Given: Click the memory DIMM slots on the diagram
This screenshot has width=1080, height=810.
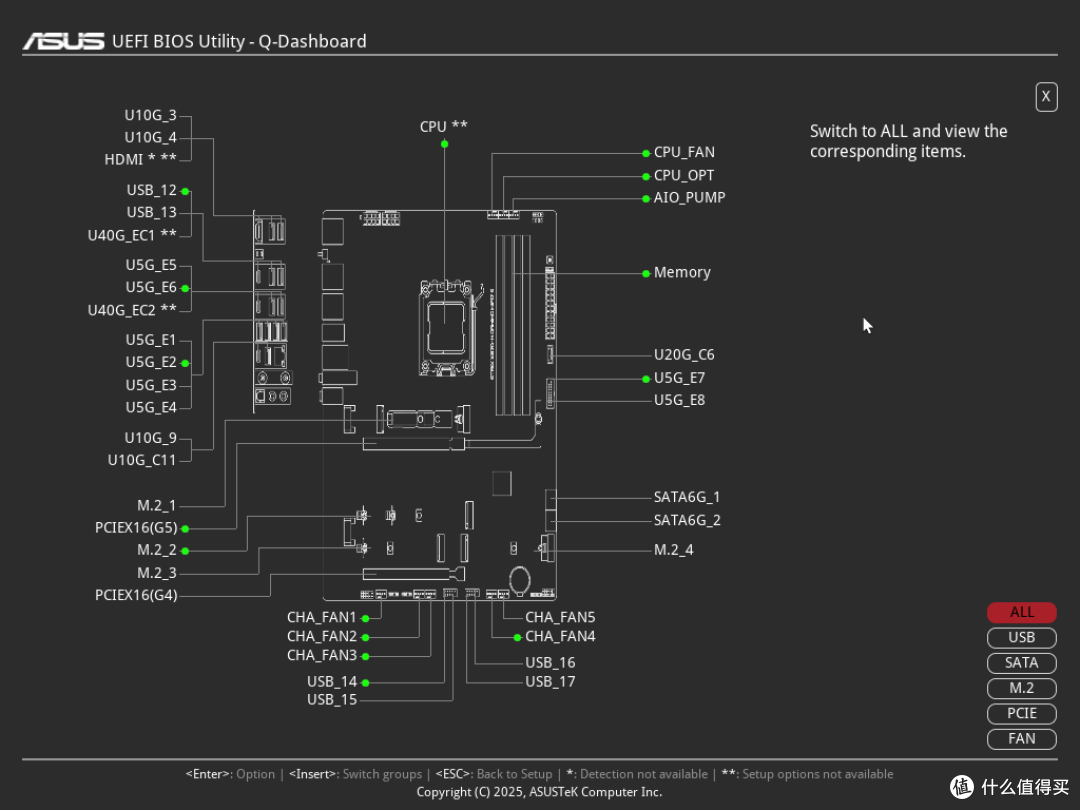Looking at the screenshot, I should click(513, 325).
